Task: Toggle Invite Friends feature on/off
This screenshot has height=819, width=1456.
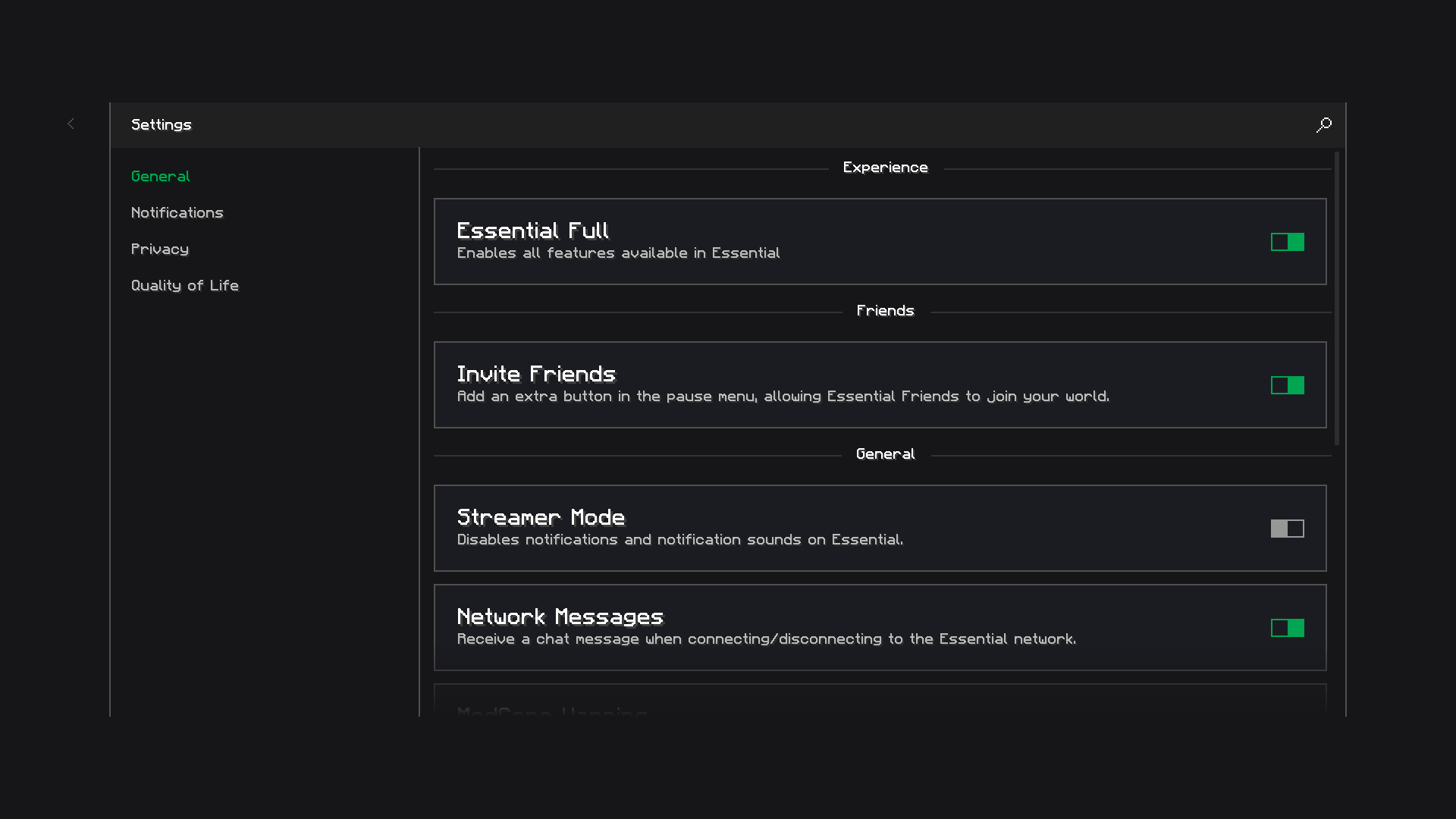Action: point(1287,385)
